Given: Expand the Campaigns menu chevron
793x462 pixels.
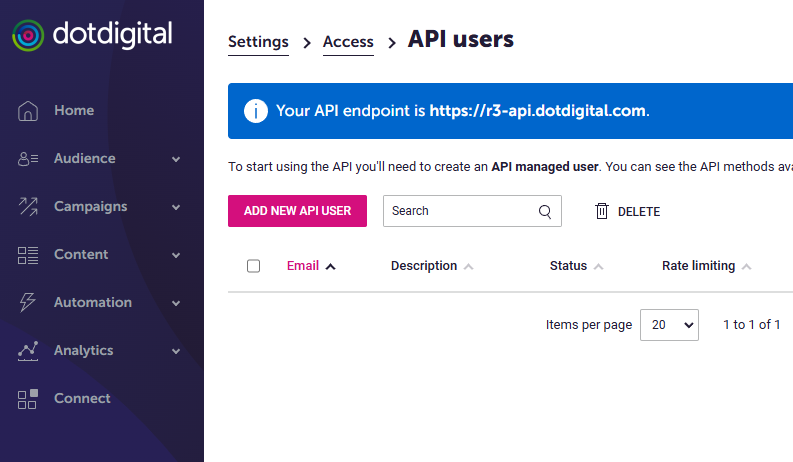Looking at the screenshot, I should point(175,207).
